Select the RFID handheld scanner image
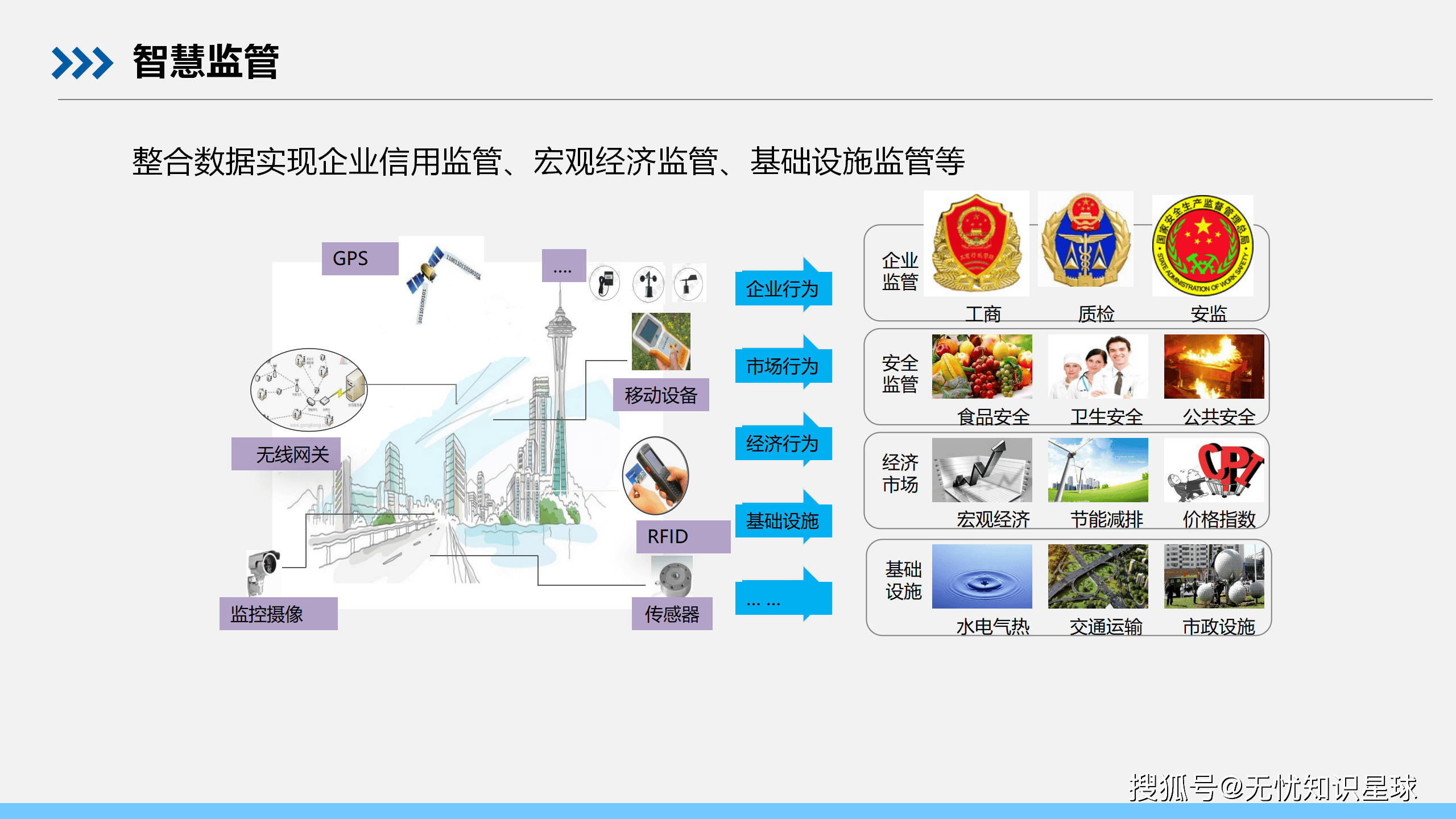The image size is (1456, 819). click(x=655, y=475)
